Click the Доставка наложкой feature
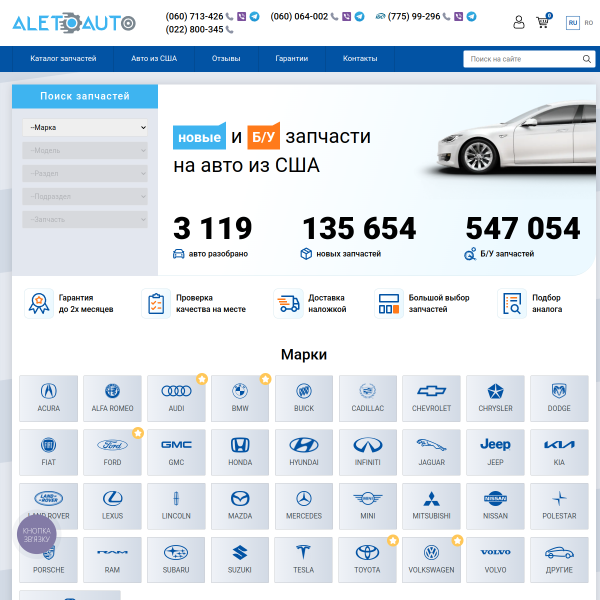 click(310, 303)
